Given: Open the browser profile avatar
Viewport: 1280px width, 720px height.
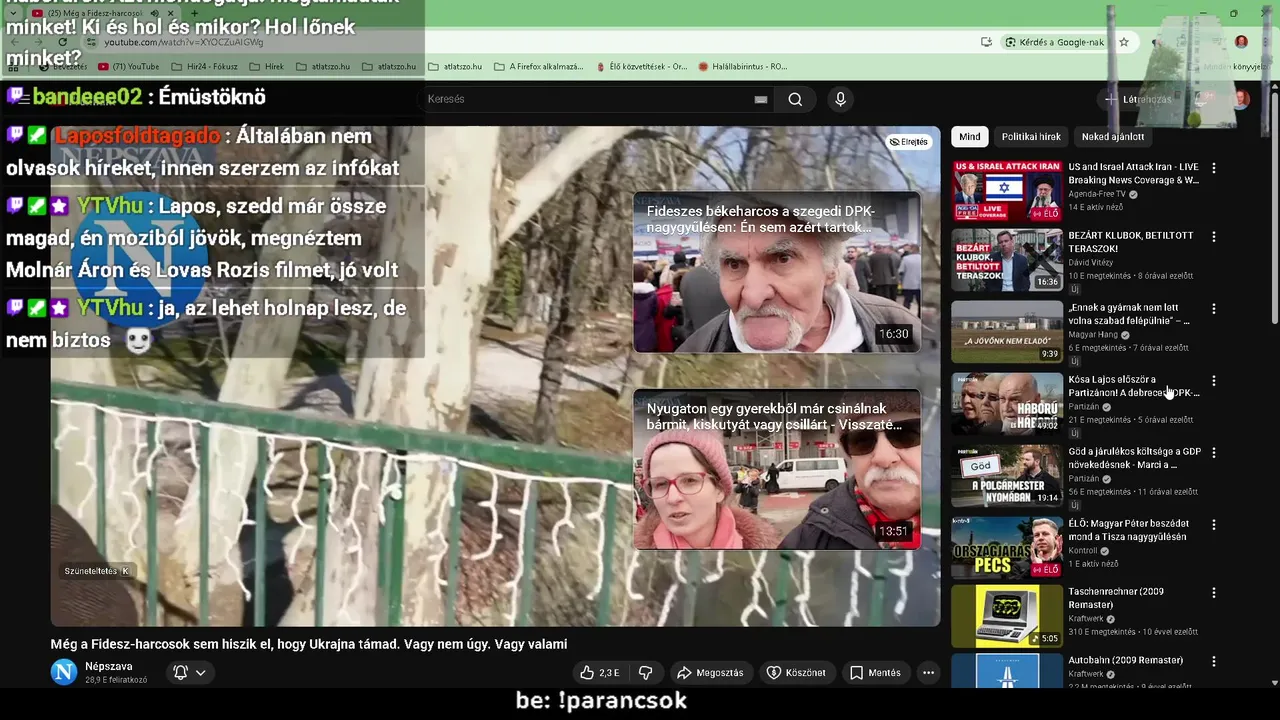Looking at the screenshot, I should pos(1241,42).
